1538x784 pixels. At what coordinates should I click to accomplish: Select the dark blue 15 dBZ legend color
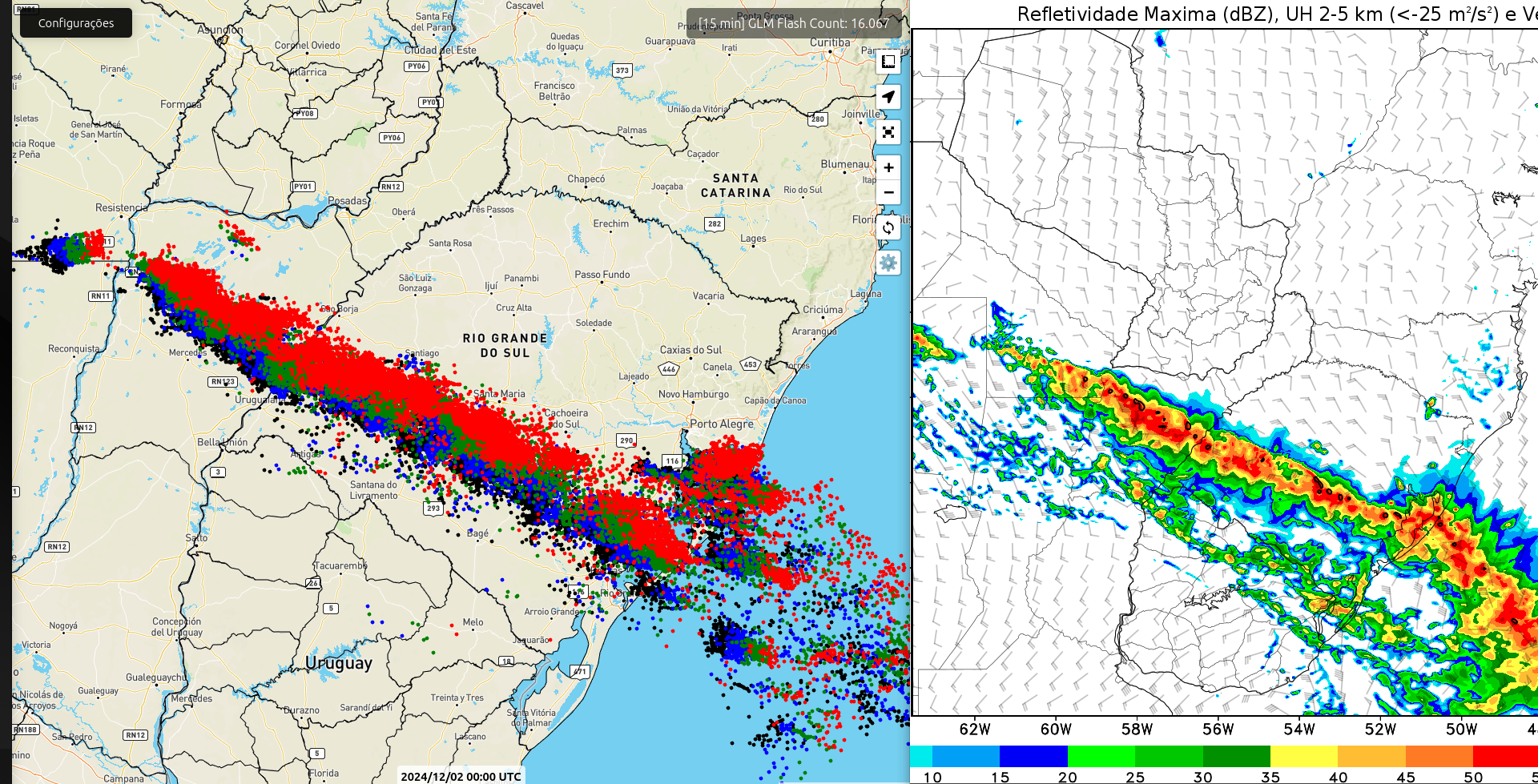pos(1033,756)
